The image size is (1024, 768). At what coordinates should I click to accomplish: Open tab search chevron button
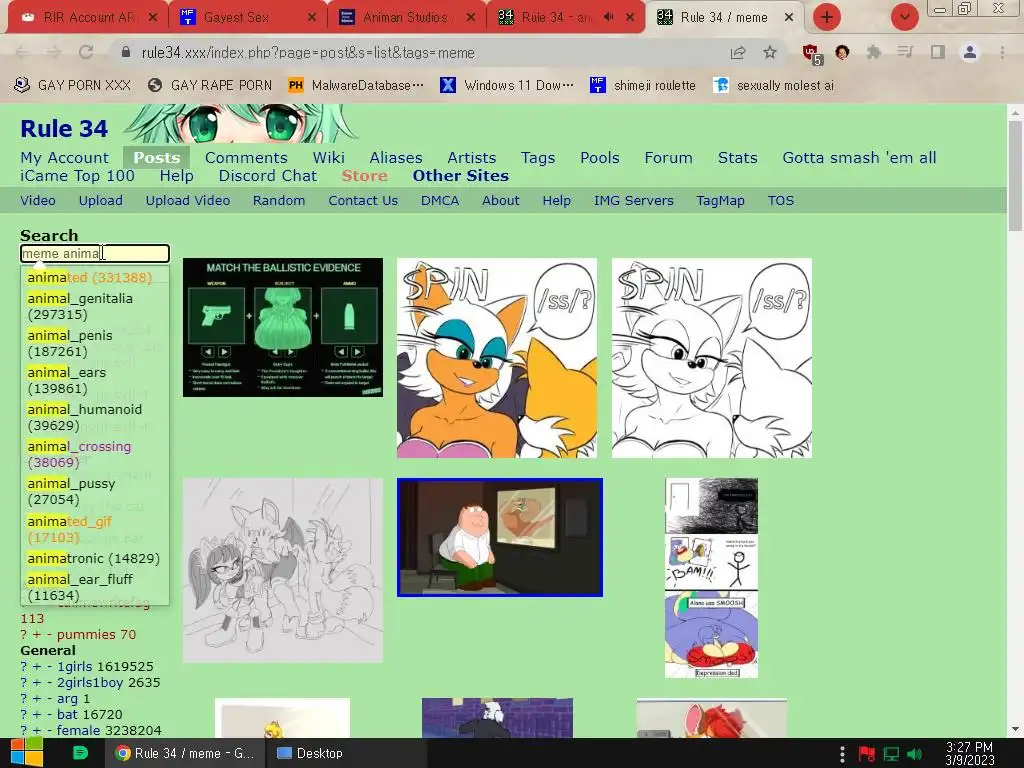point(904,17)
